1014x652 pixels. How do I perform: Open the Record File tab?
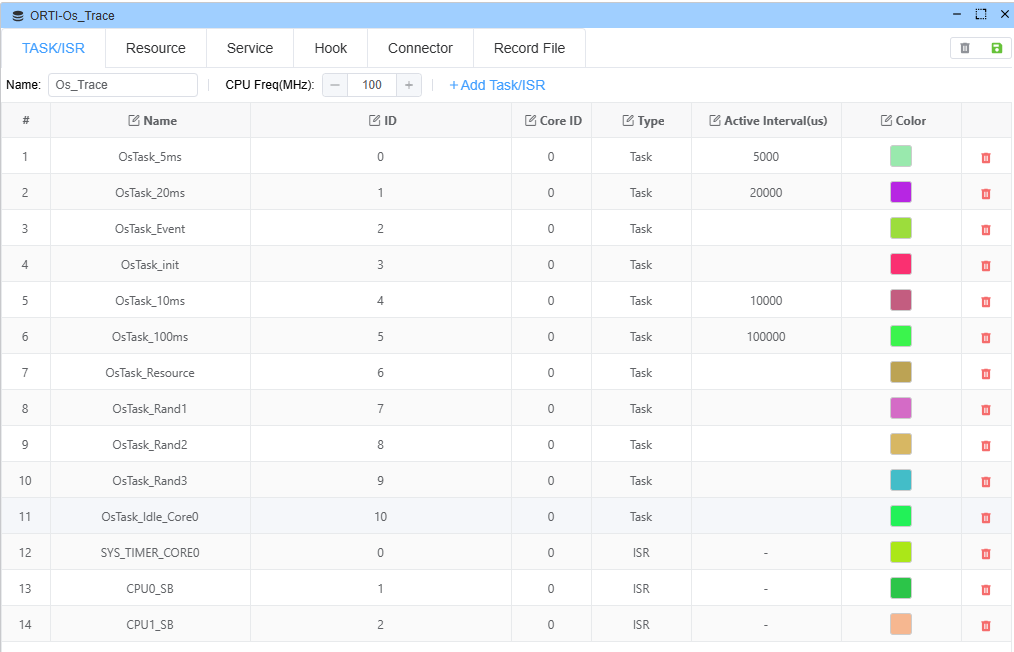coord(529,48)
